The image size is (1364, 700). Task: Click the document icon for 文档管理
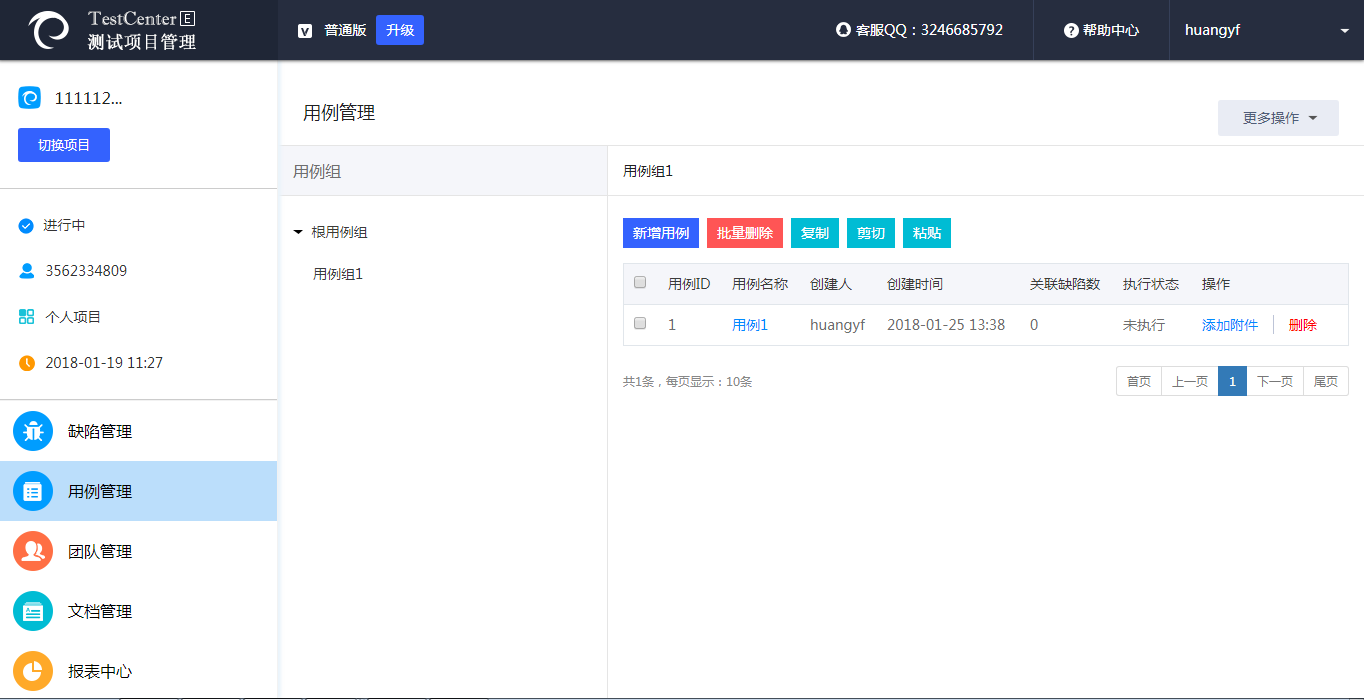[33, 611]
